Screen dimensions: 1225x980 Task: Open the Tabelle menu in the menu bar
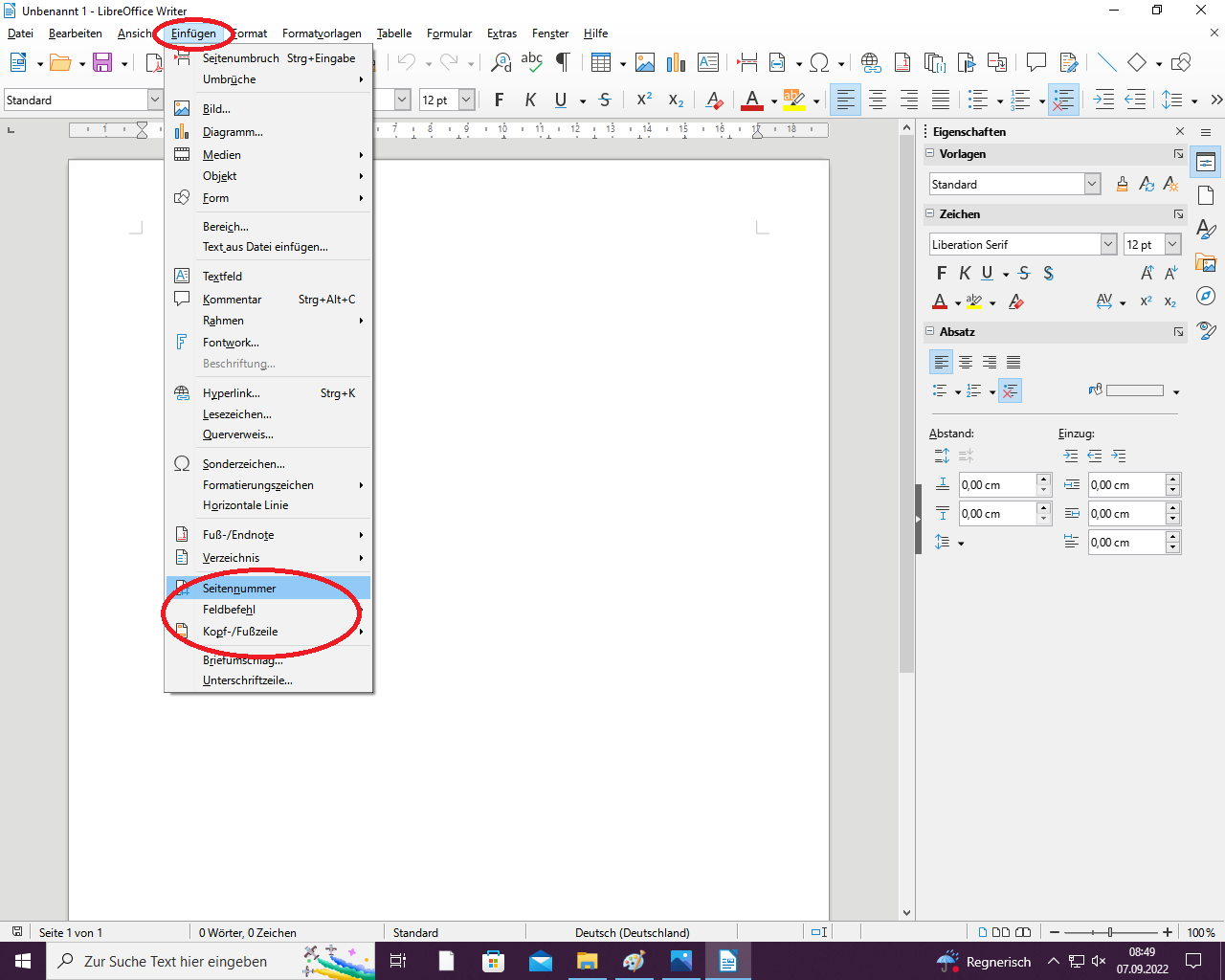click(x=394, y=33)
